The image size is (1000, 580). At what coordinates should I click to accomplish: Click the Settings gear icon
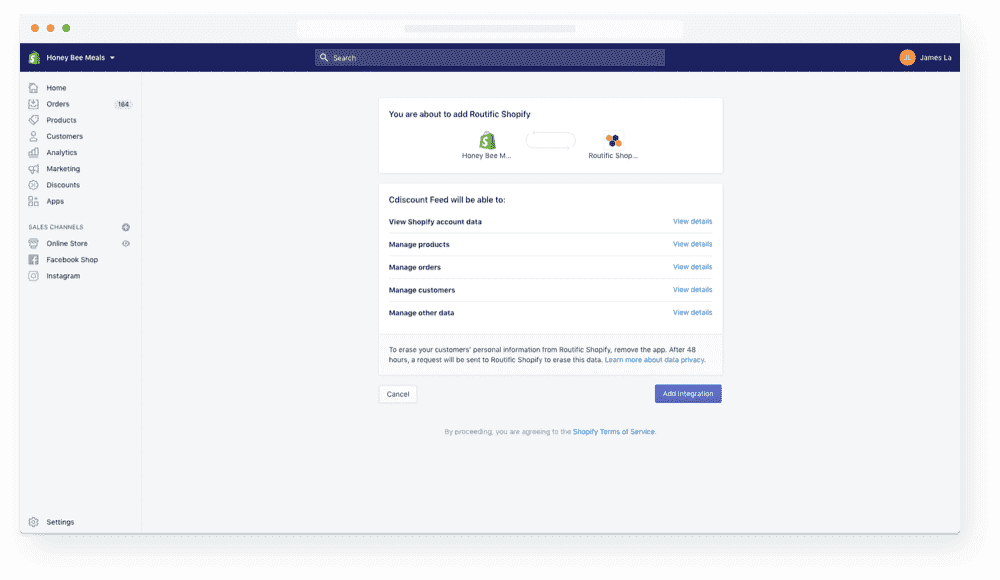(34, 522)
